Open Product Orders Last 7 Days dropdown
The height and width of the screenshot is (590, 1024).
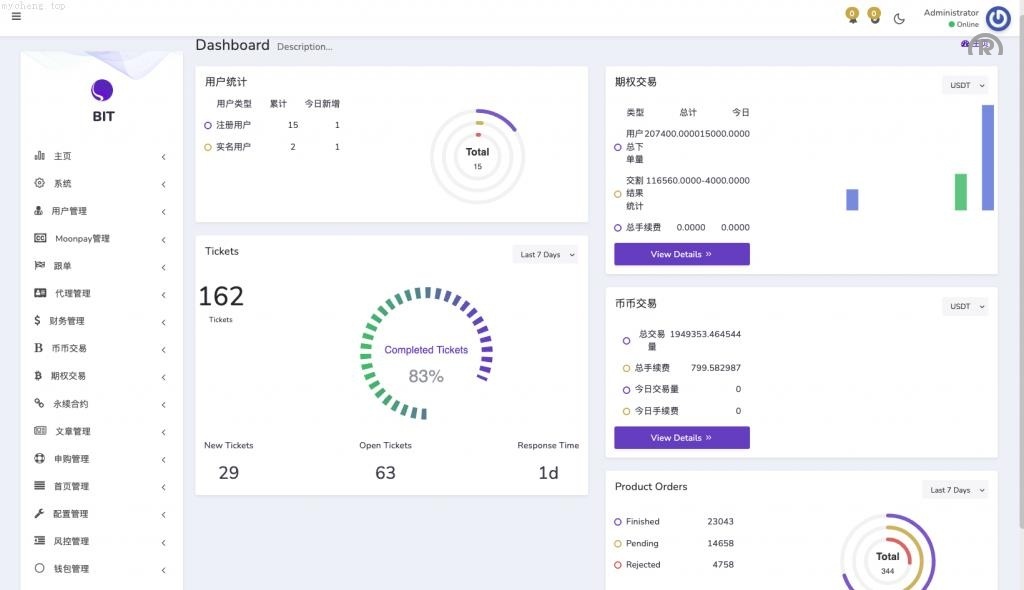(955, 490)
